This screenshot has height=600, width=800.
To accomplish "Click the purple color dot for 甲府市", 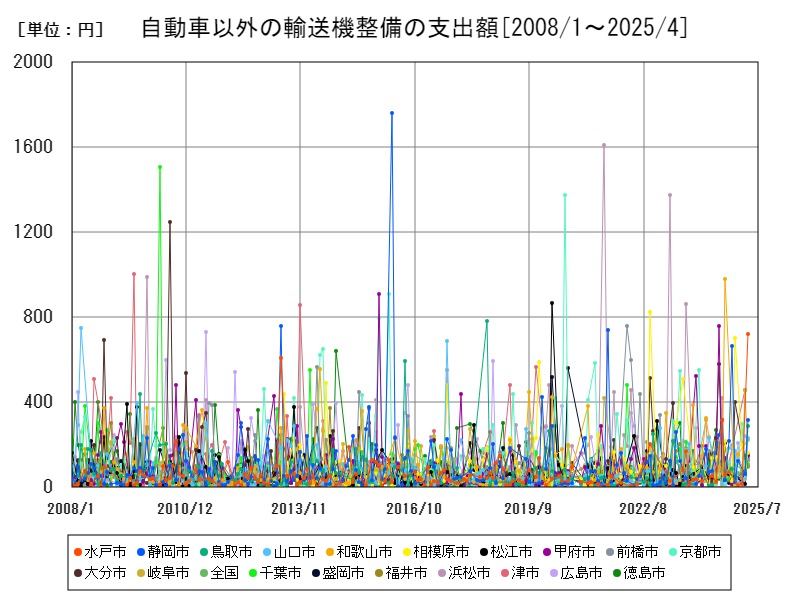I will 547,552.
